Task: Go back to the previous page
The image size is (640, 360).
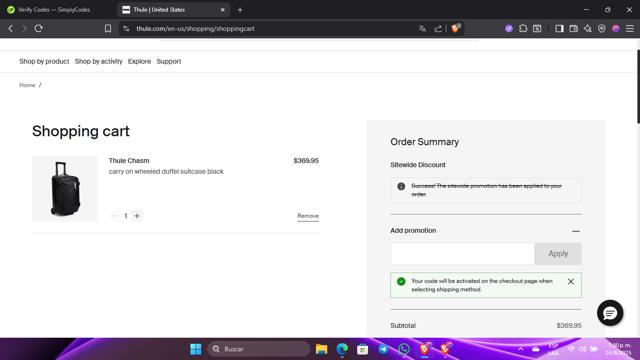Action: click(11, 29)
